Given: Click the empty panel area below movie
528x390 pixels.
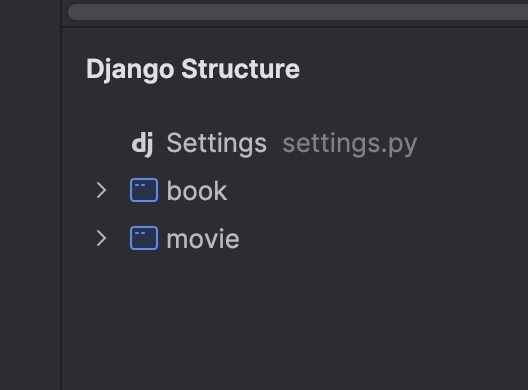Looking at the screenshot, I should pyautogui.click(x=295, y=322).
